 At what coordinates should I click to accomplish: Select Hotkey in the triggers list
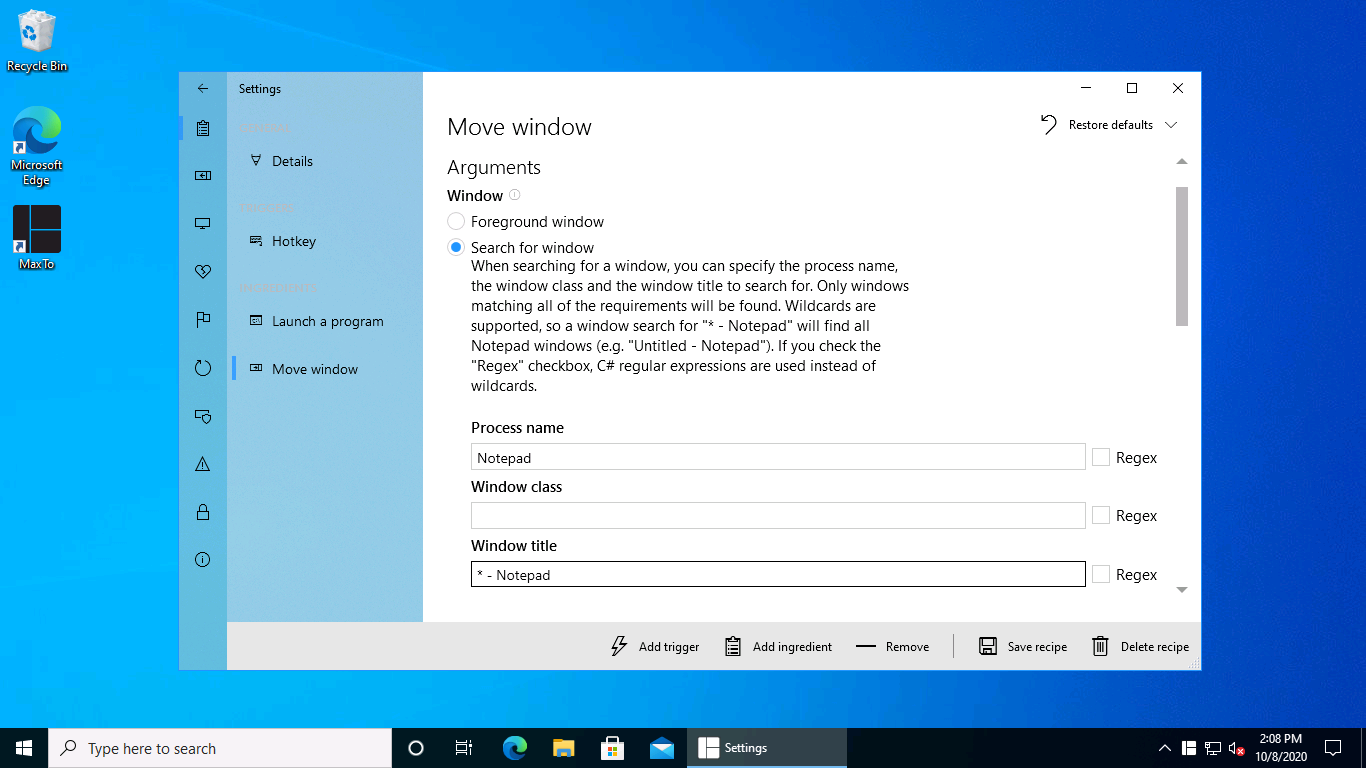click(x=294, y=241)
